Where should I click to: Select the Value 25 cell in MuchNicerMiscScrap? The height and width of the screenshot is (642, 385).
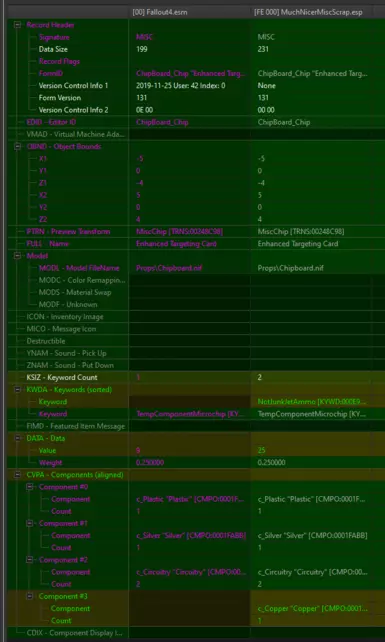pyautogui.click(x=311, y=450)
